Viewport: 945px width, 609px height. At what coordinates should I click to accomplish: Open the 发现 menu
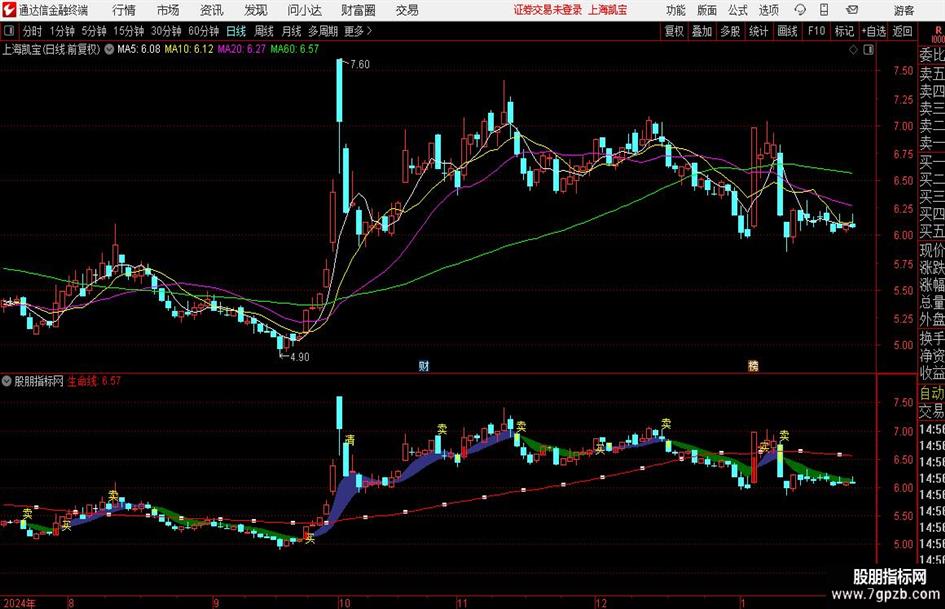click(x=256, y=10)
